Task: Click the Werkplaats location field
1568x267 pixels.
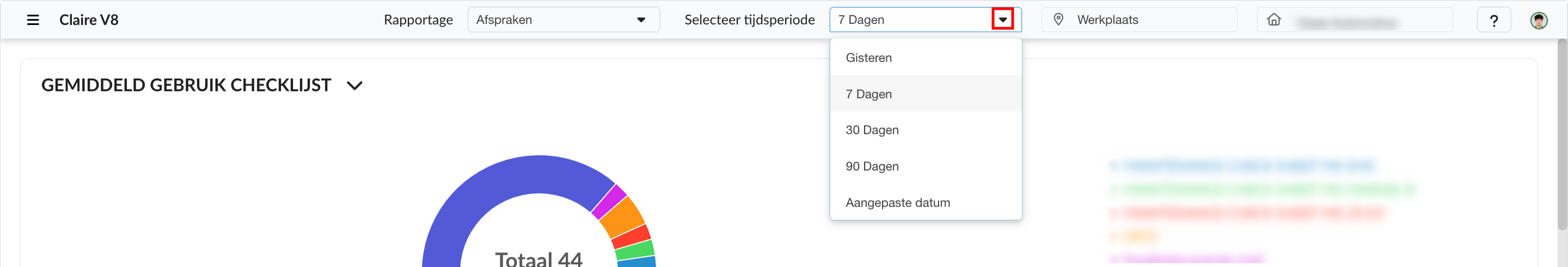Action: 1138,20
